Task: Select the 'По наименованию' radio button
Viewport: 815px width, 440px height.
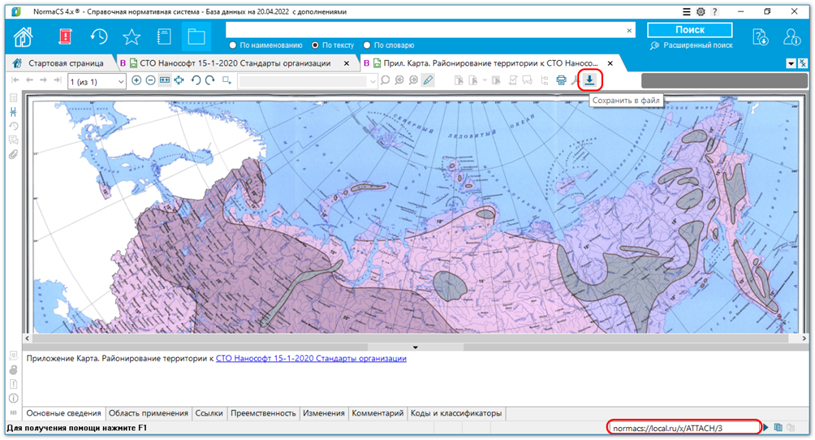Action: click(x=233, y=45)
